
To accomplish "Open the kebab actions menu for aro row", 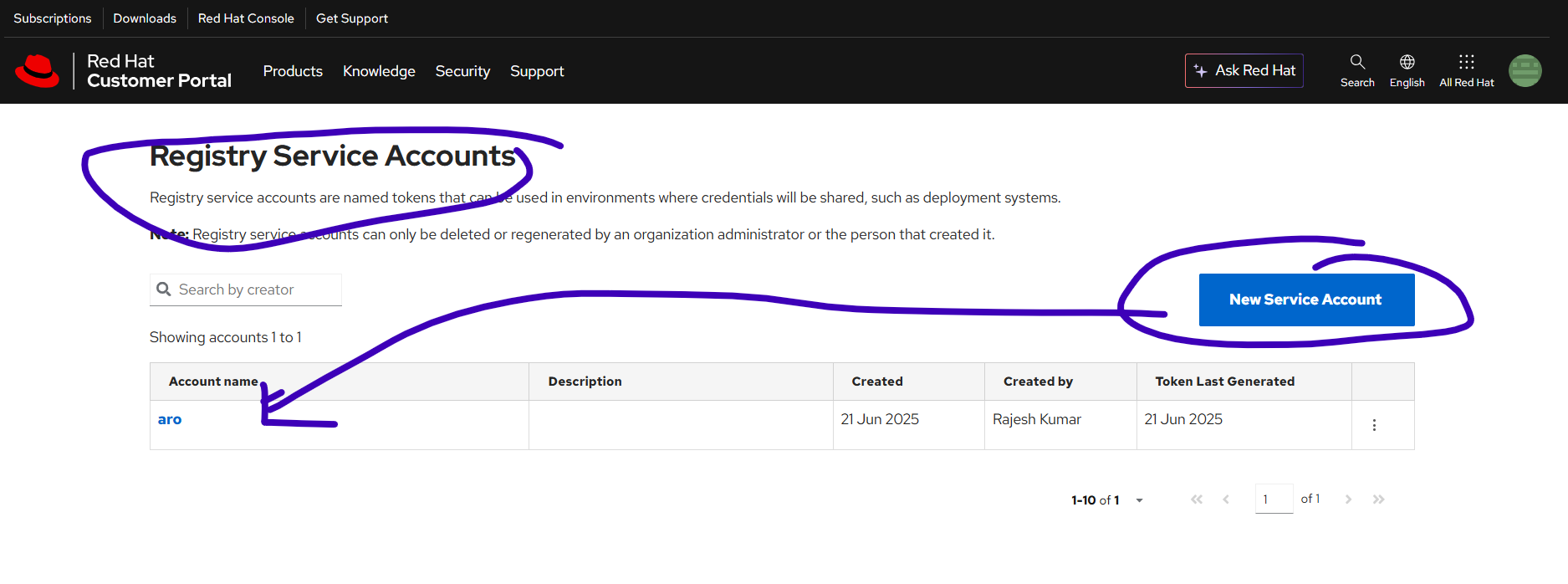I will click(1374, 425).
